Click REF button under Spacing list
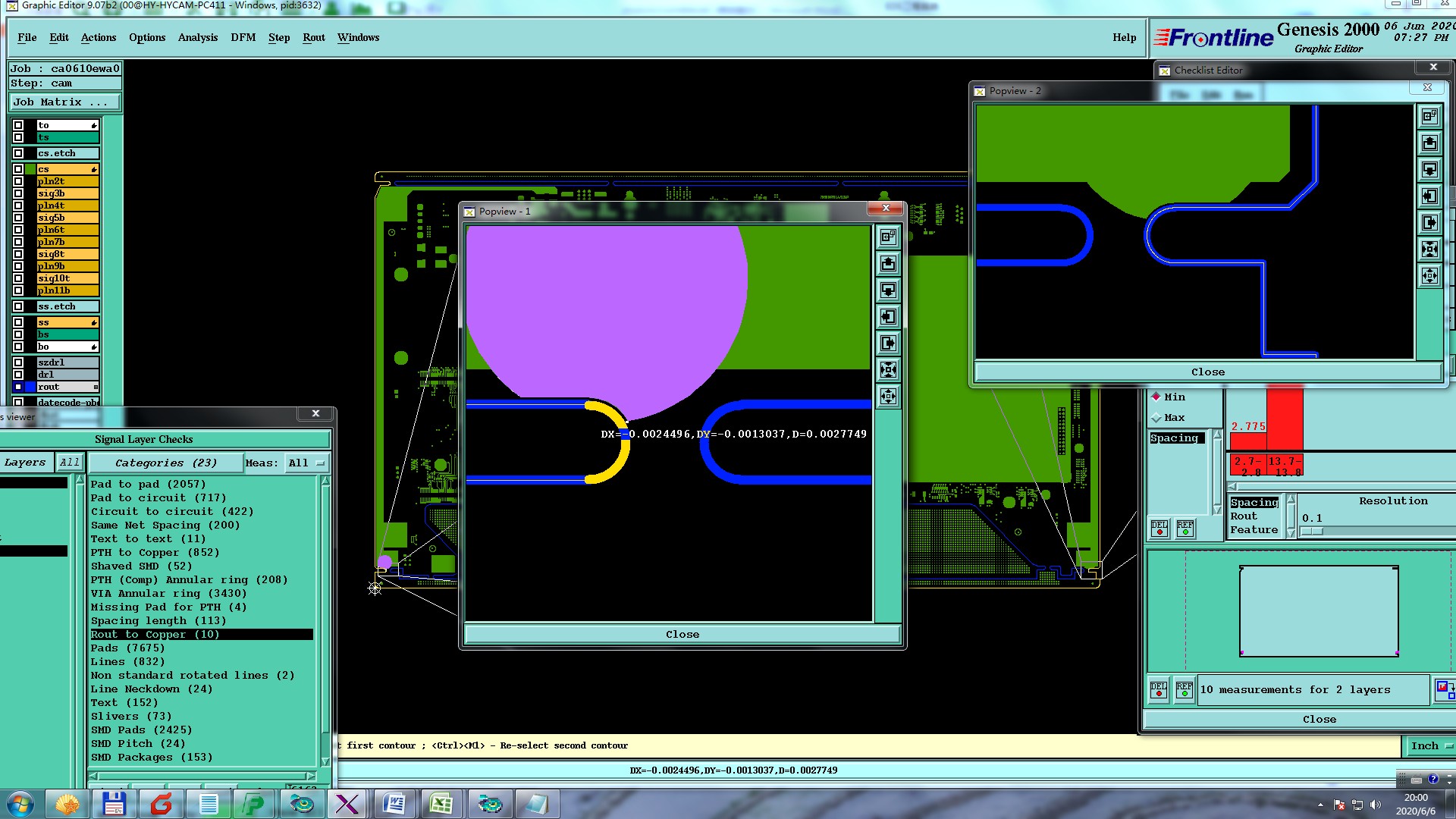 click(x=1185, y=528)
